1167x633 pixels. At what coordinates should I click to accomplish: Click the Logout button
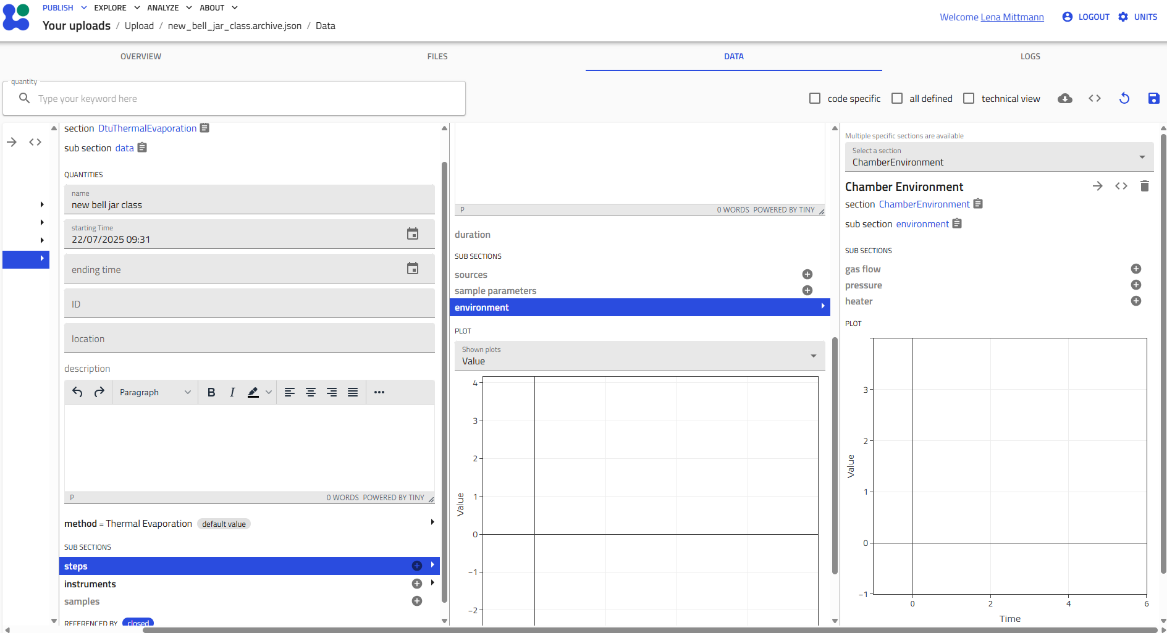coord(1086,17)
